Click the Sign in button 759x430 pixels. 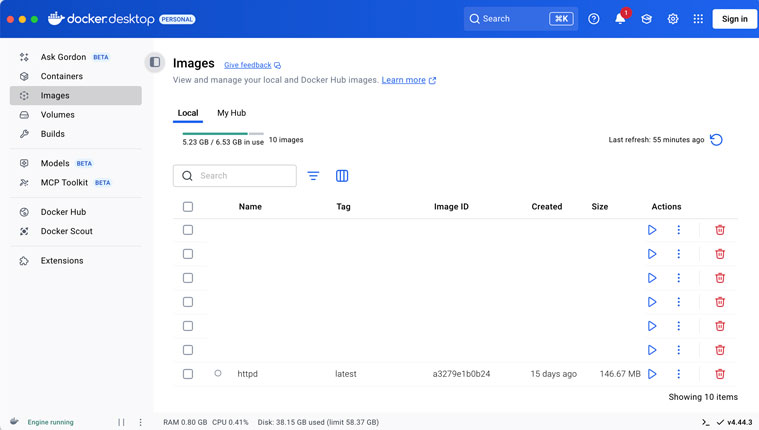(x=734, y=19)
